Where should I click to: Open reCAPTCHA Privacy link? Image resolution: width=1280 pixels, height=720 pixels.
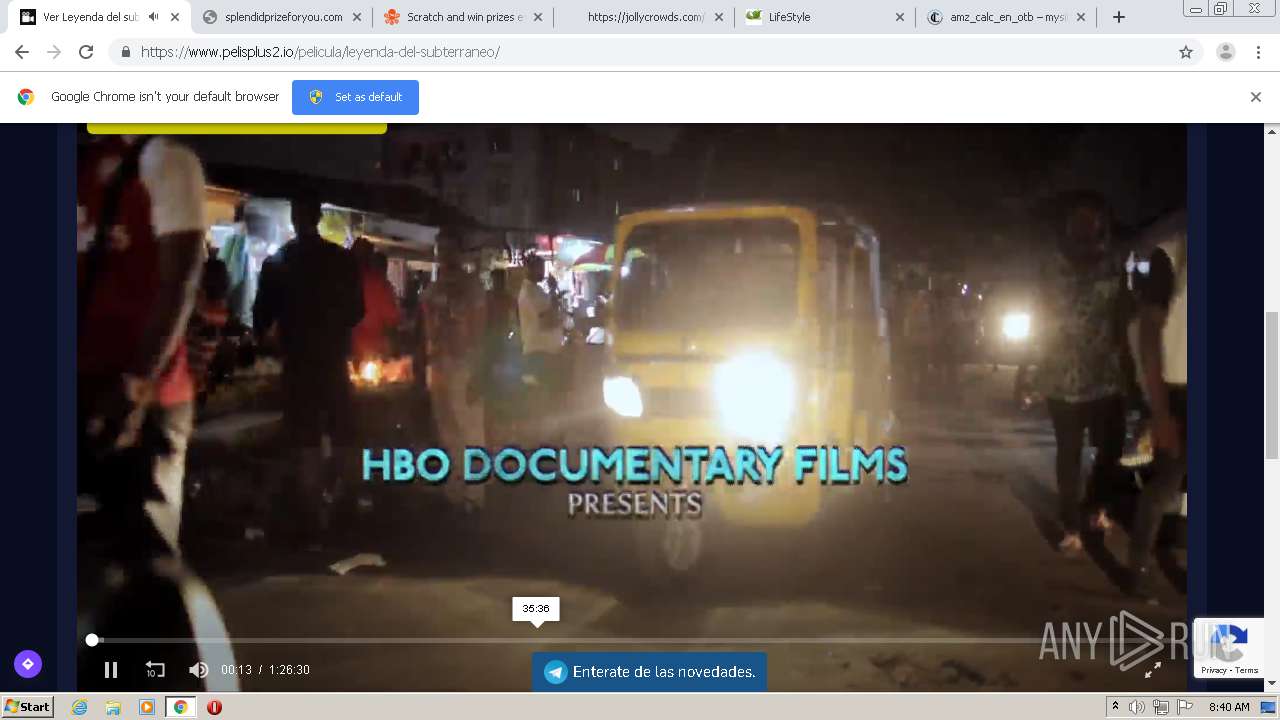point(1214,670)
